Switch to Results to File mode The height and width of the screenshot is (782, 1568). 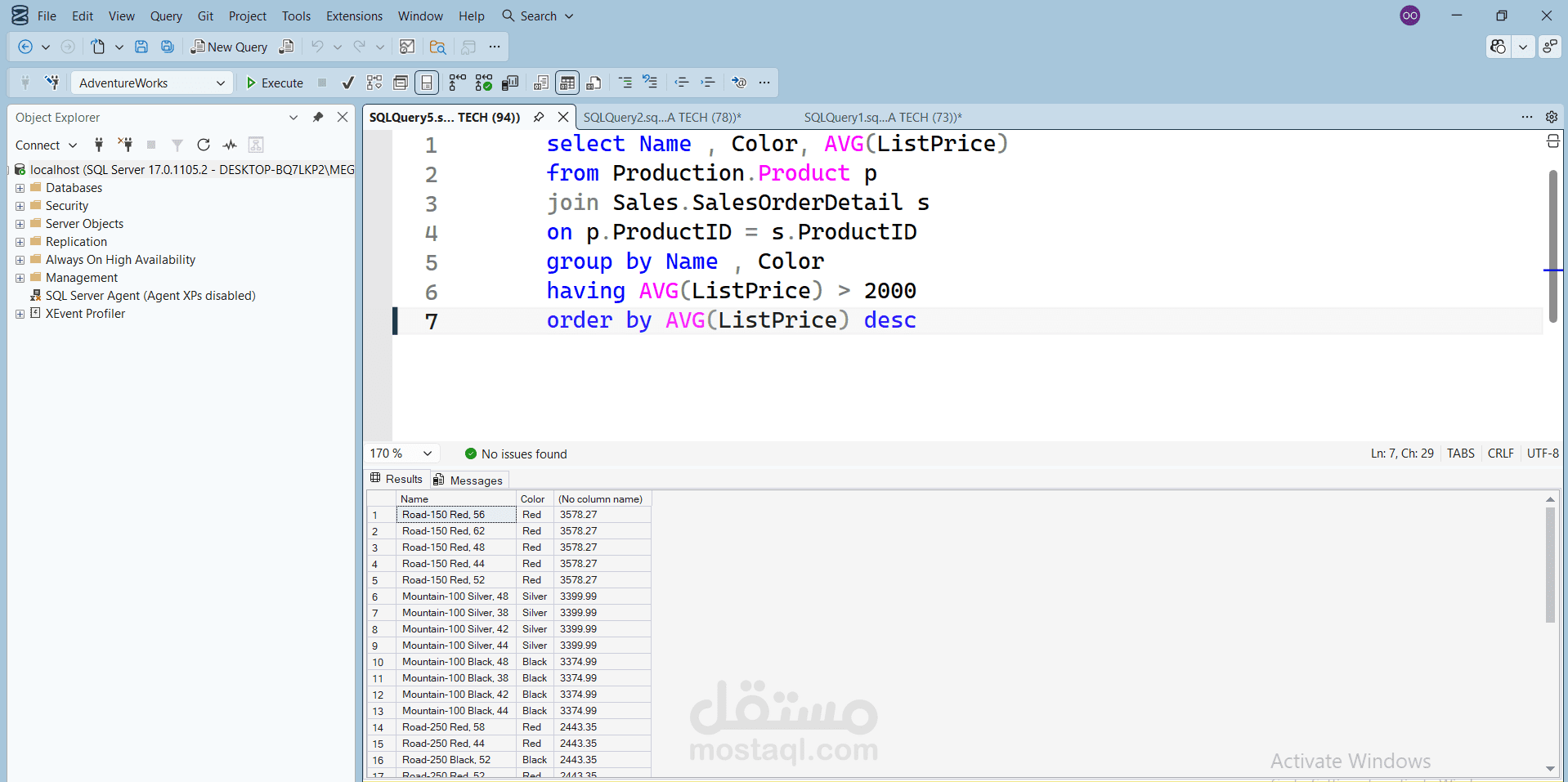click(594, 83)
